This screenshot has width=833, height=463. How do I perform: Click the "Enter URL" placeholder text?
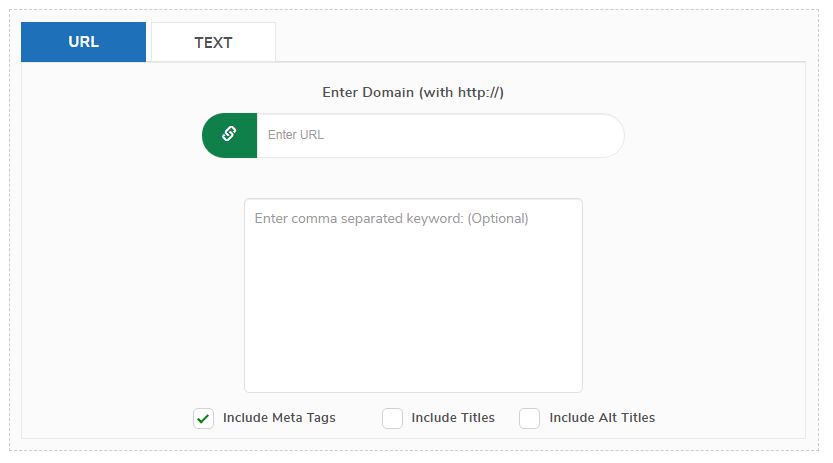(296, 135)
